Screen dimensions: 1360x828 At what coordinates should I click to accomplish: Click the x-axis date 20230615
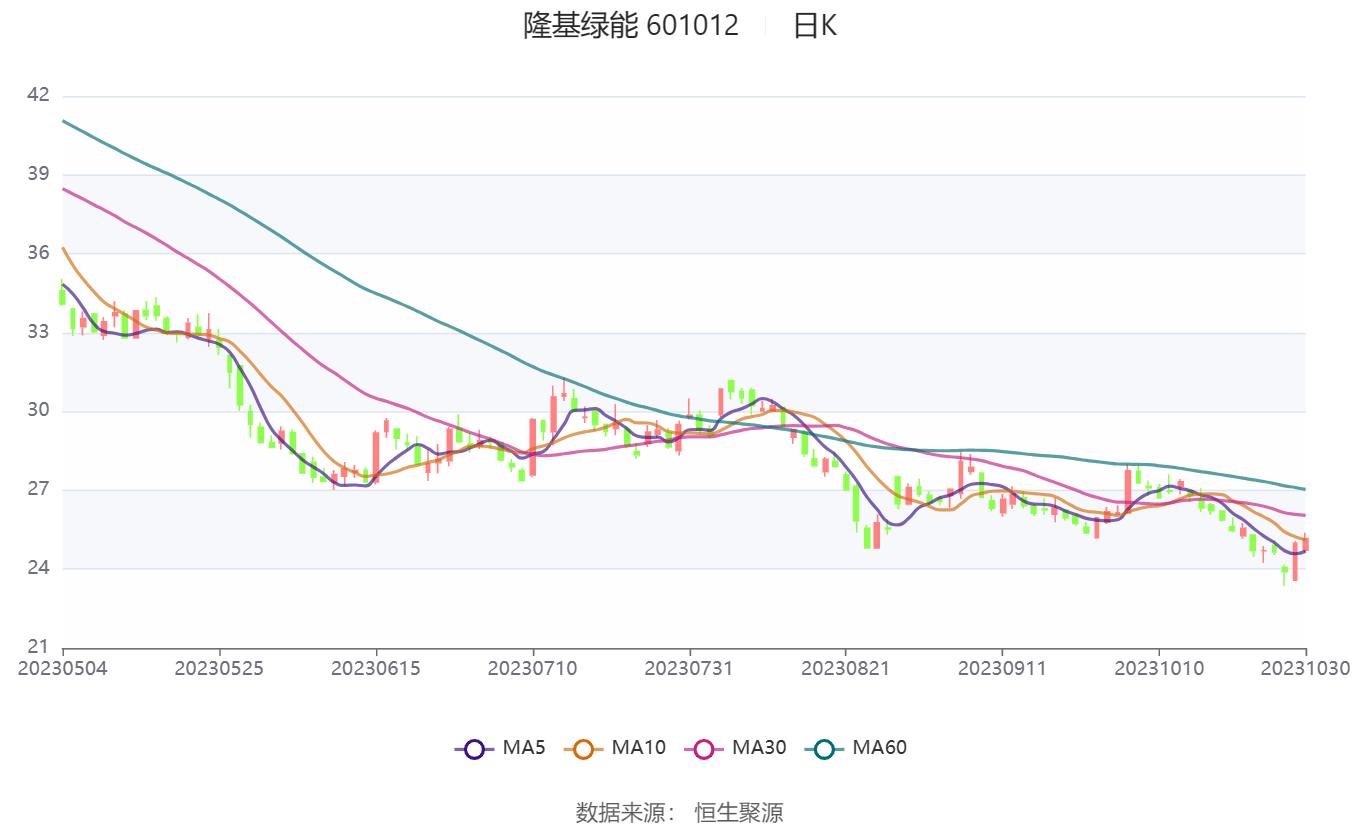click(376, 668)
